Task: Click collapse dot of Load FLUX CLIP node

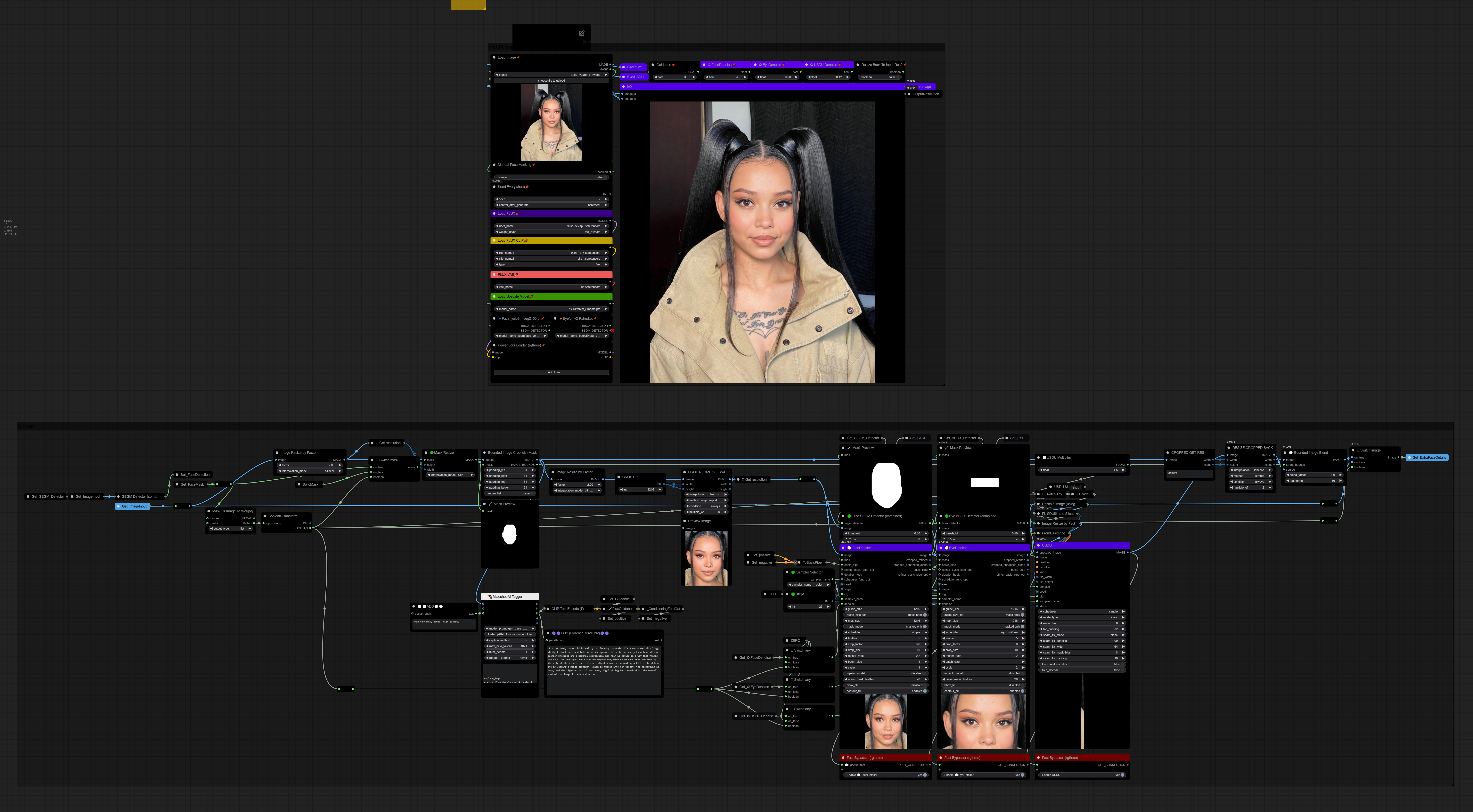Action: [494, 240]
